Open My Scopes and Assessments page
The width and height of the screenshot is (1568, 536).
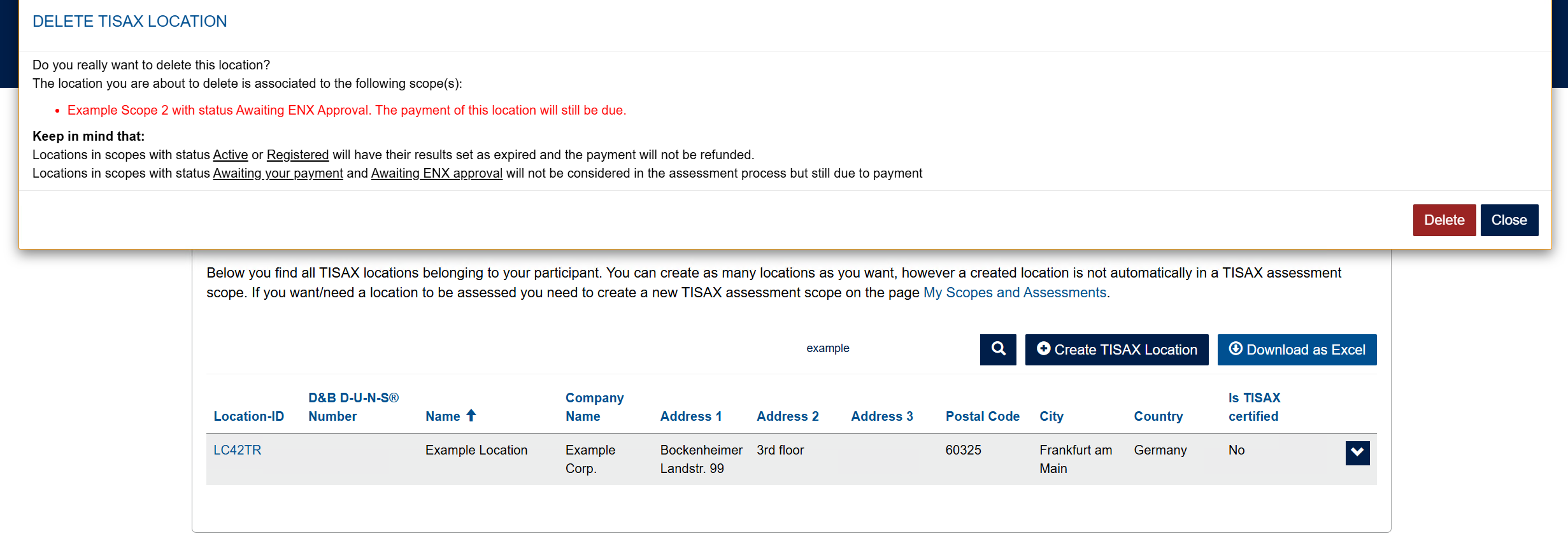click(x=1015, y=292)
